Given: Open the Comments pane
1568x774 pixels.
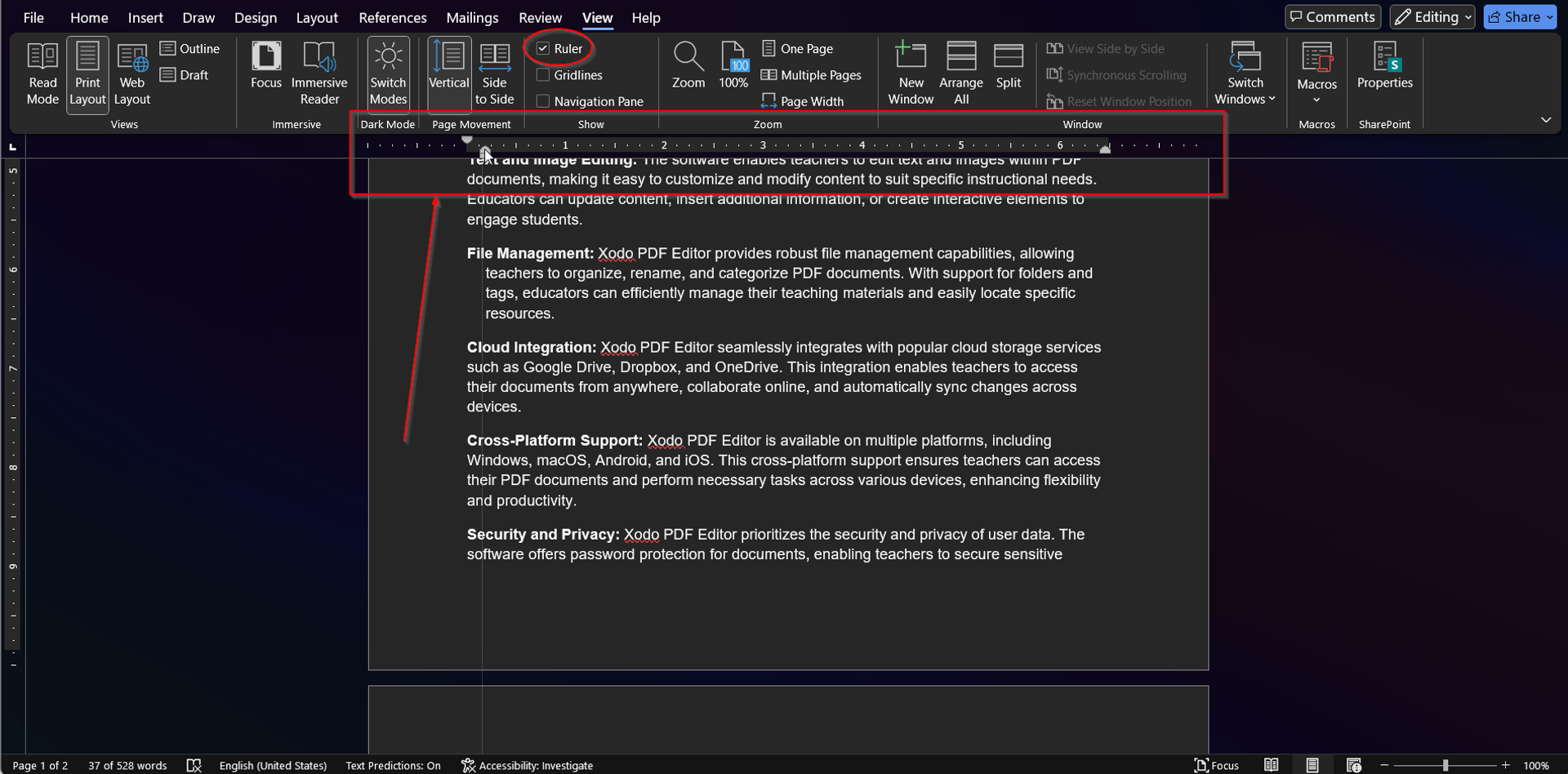Looking at the screenshot, I should (x=1333, y=17).
